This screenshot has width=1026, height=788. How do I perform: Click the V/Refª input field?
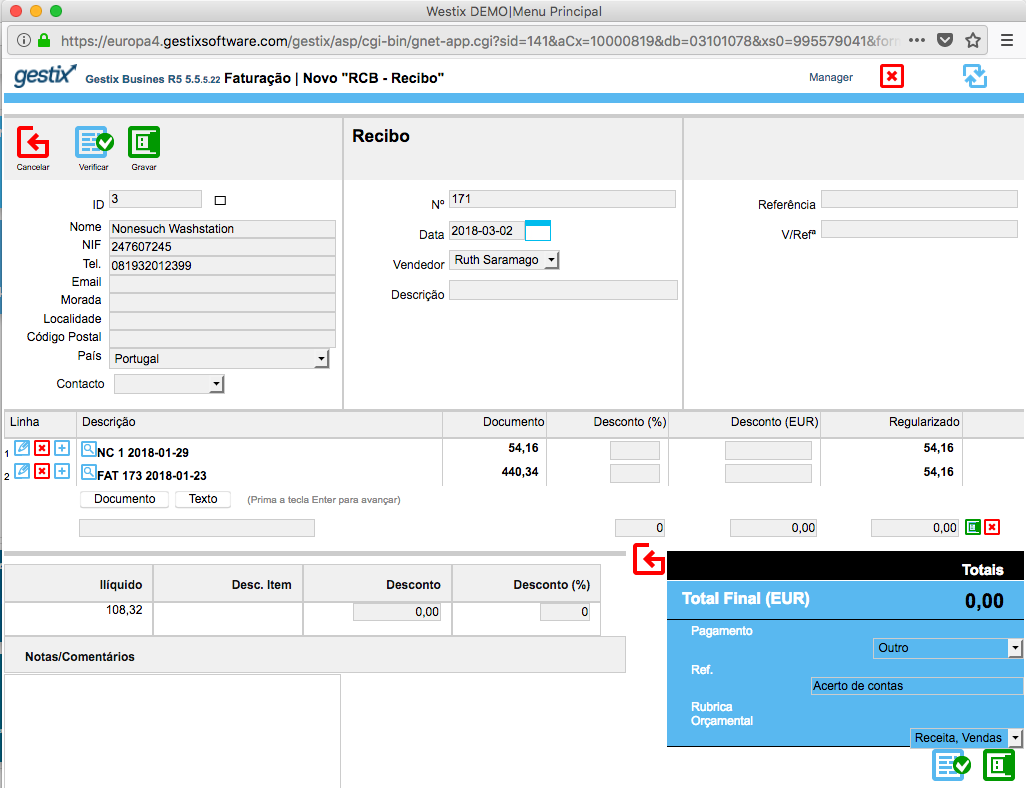click(x=919, y=228)
